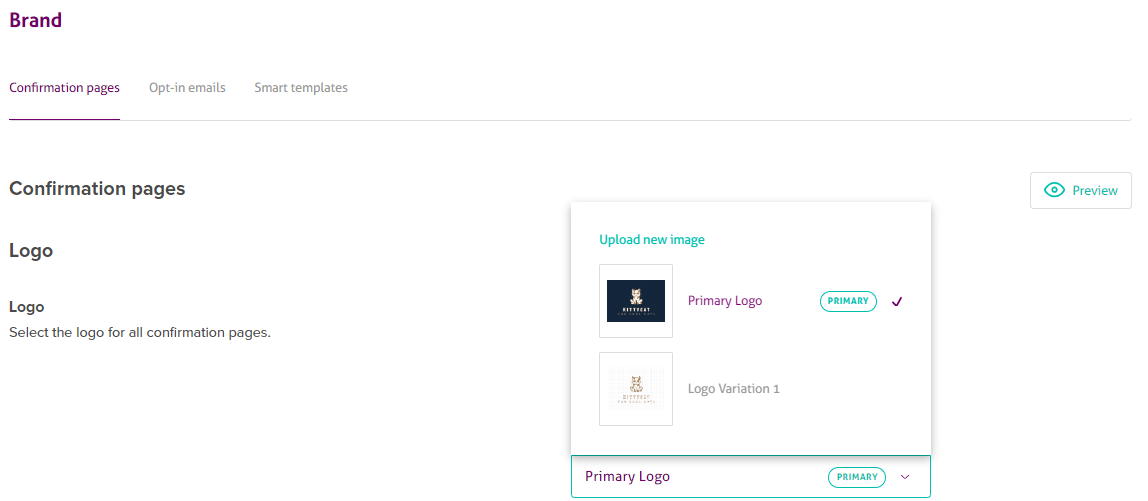Switch to Confirmation pages tab
The image size is (1148, 501).
pyautogui.click(x=64, y=88)
